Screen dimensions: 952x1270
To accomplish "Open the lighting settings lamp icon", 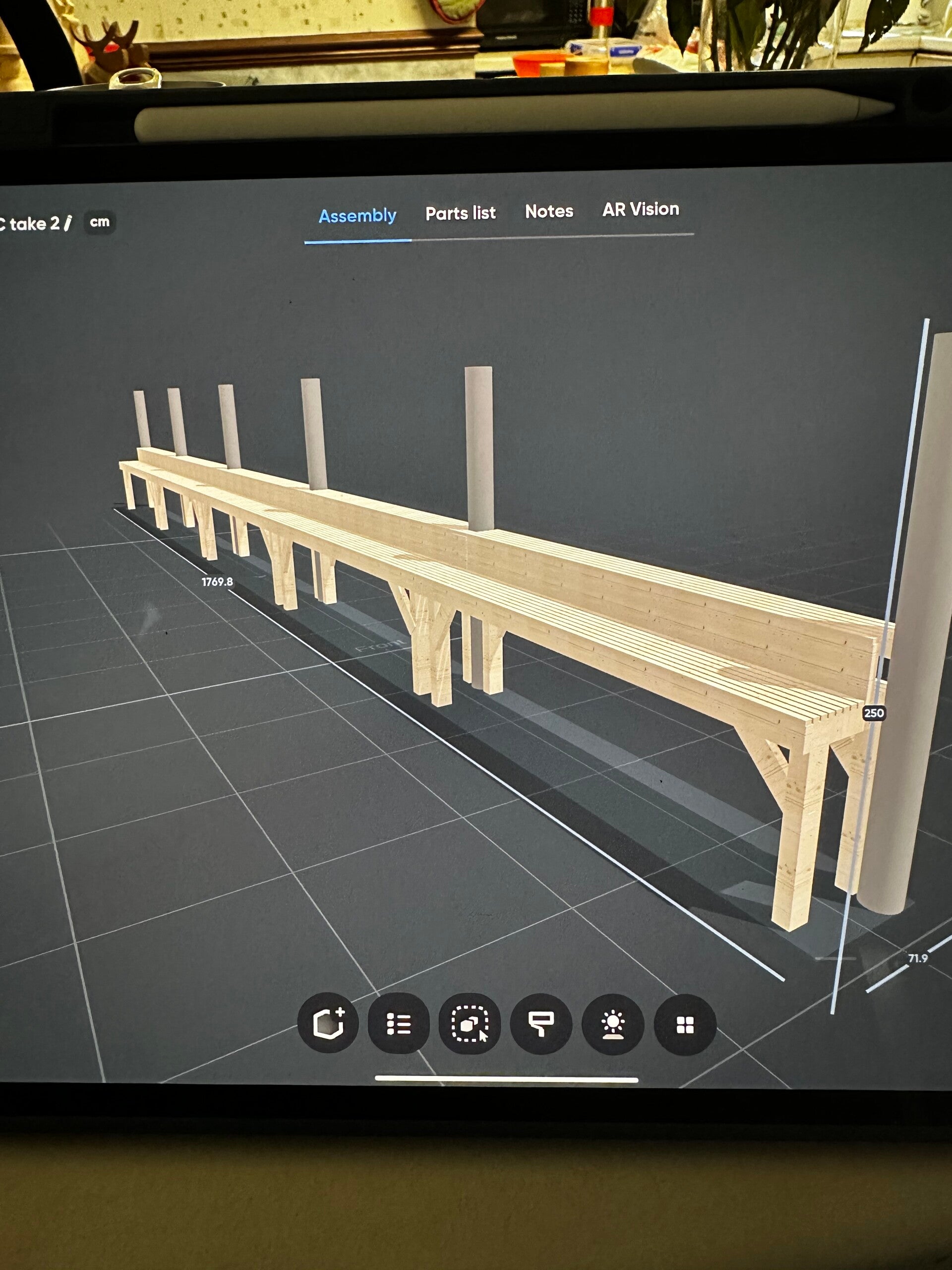I will pos(613,1025).
